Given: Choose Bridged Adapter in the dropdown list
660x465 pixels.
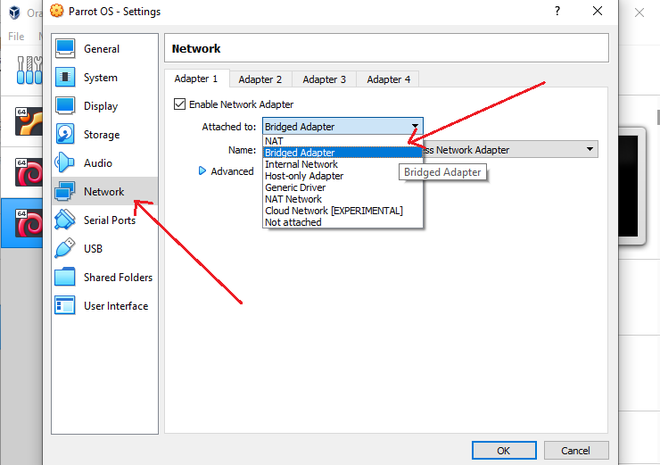Looking at the screenshot, I should pos(343,152).
